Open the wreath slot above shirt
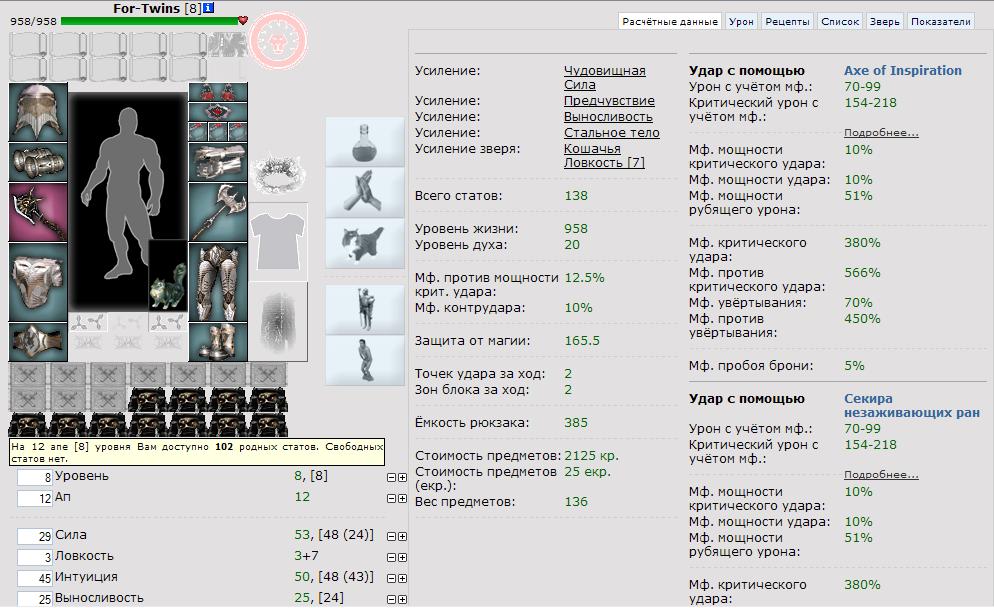The width and height of the screenshot is (994, 608). [x=278, y=173]
